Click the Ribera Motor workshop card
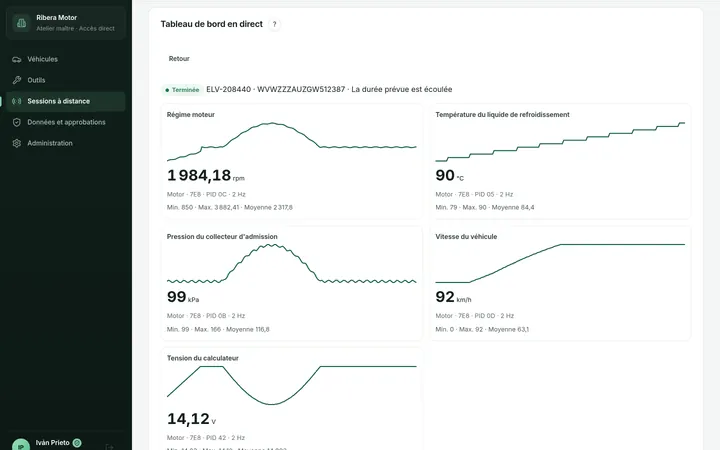720x450 pixels. pyautogui.click(x=66, y=22)
